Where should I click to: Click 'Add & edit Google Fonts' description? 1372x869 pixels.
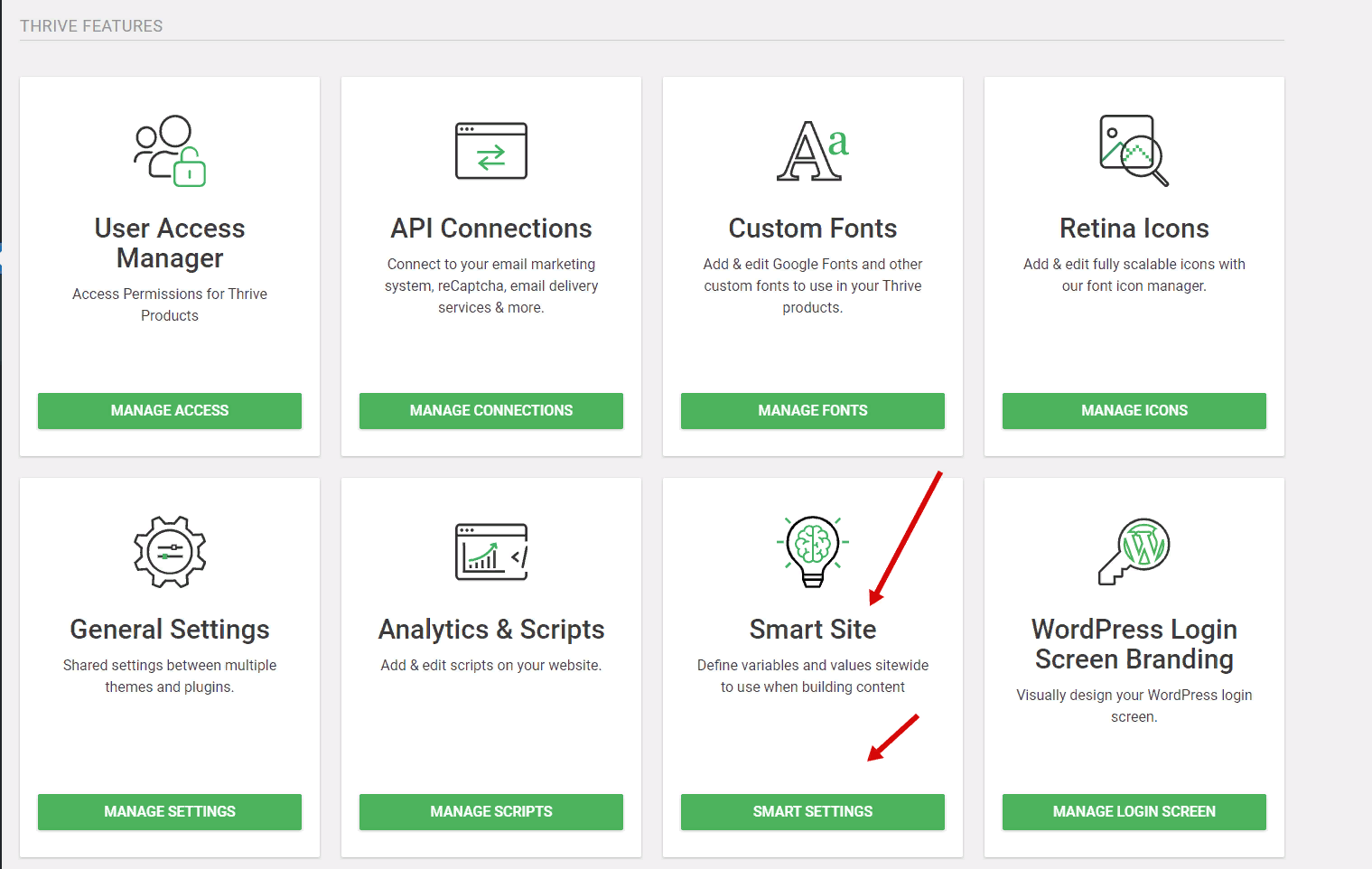pyautogui.click(x=813, y=285)
